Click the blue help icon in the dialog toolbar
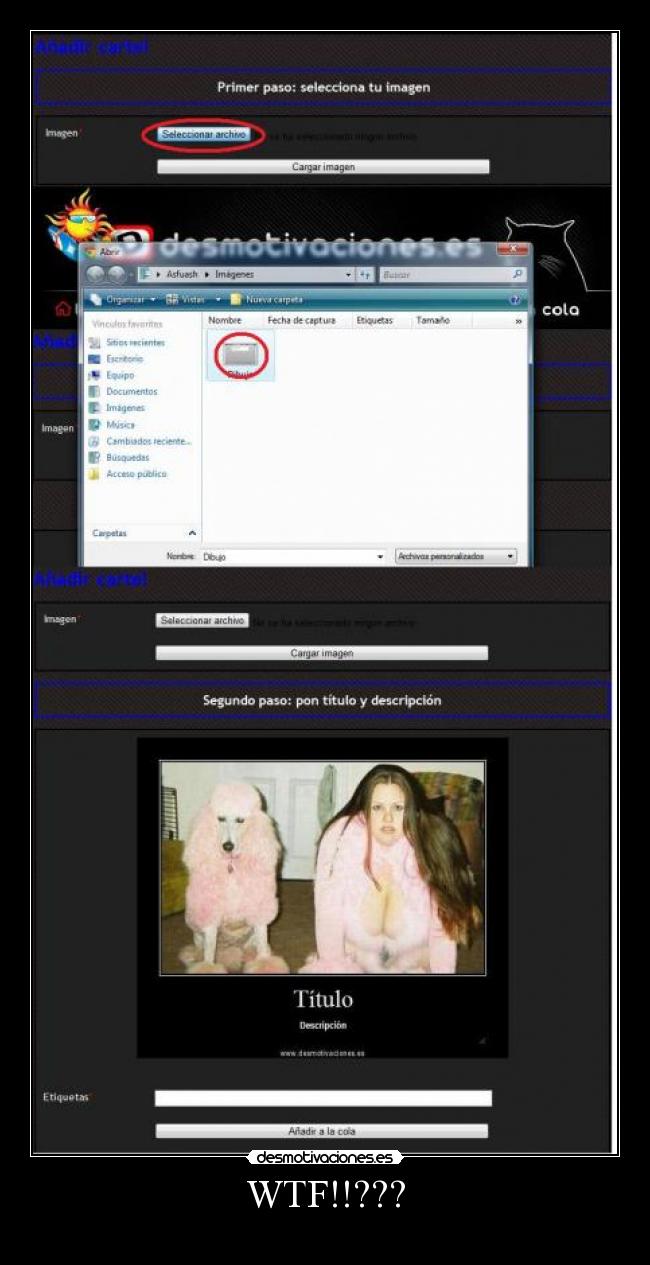 pos(515,299)
